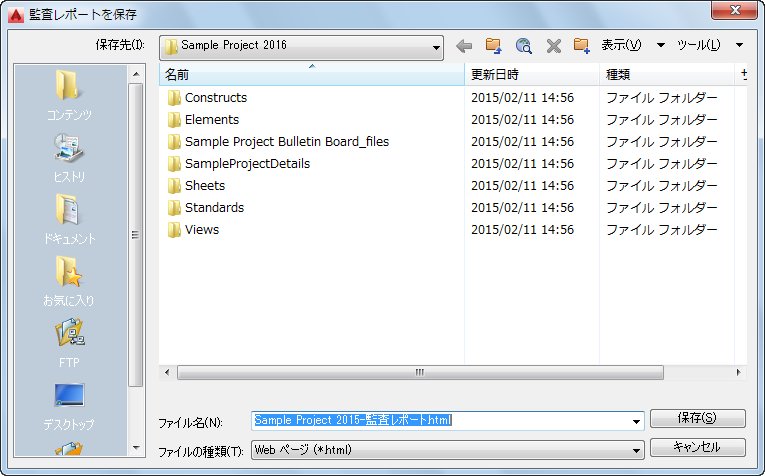The image size is (765, 476).
Task: Select the Elements folder name
Action: (212, 120)
